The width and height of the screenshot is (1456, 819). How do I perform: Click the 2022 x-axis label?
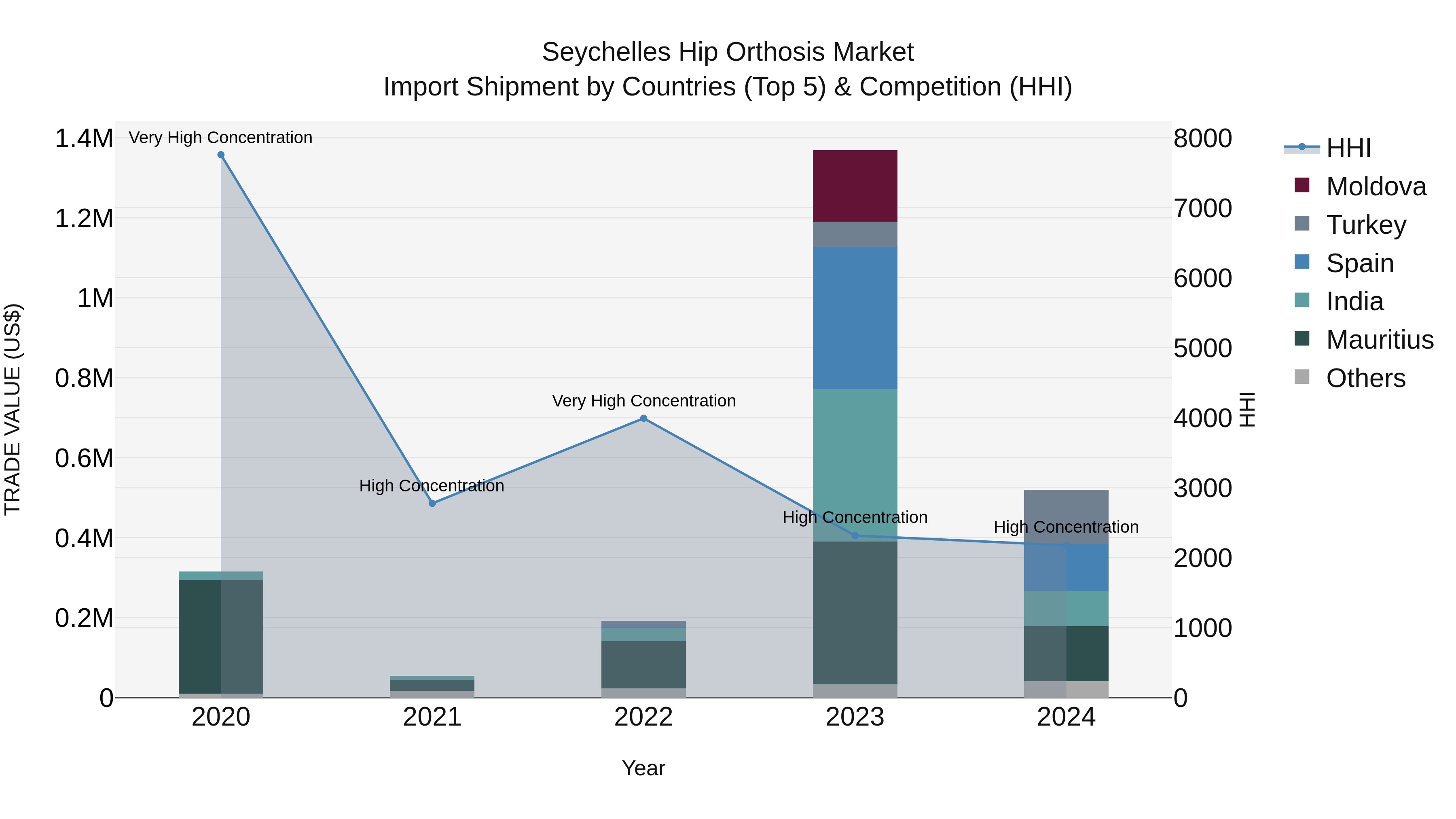click(643, 717)
